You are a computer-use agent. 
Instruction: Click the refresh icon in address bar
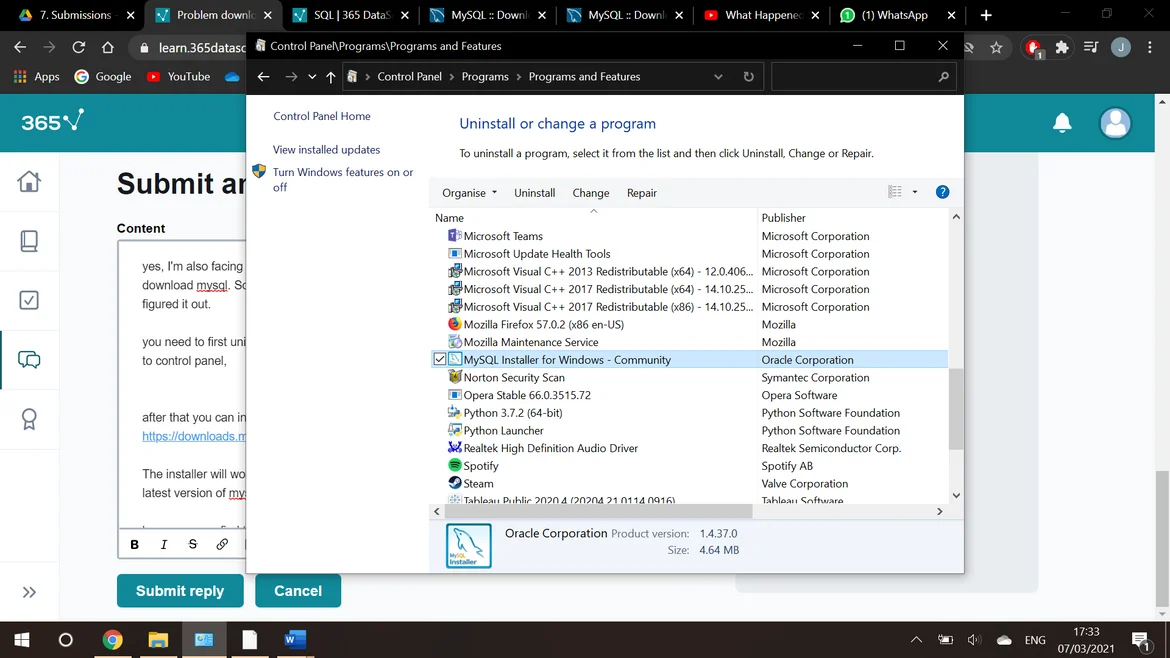click(748, 77)
